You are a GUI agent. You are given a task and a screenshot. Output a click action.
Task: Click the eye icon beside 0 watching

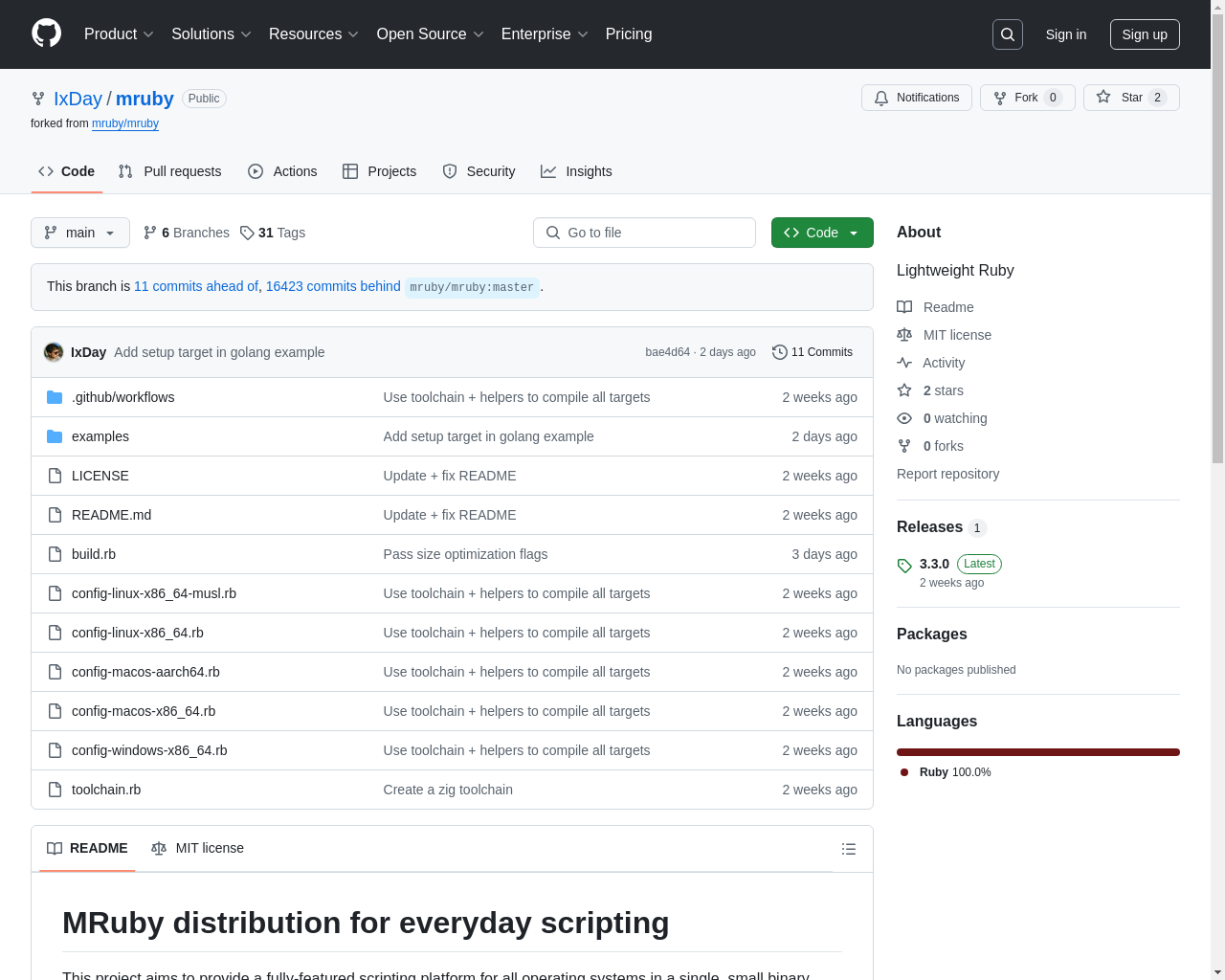point(904,418)
